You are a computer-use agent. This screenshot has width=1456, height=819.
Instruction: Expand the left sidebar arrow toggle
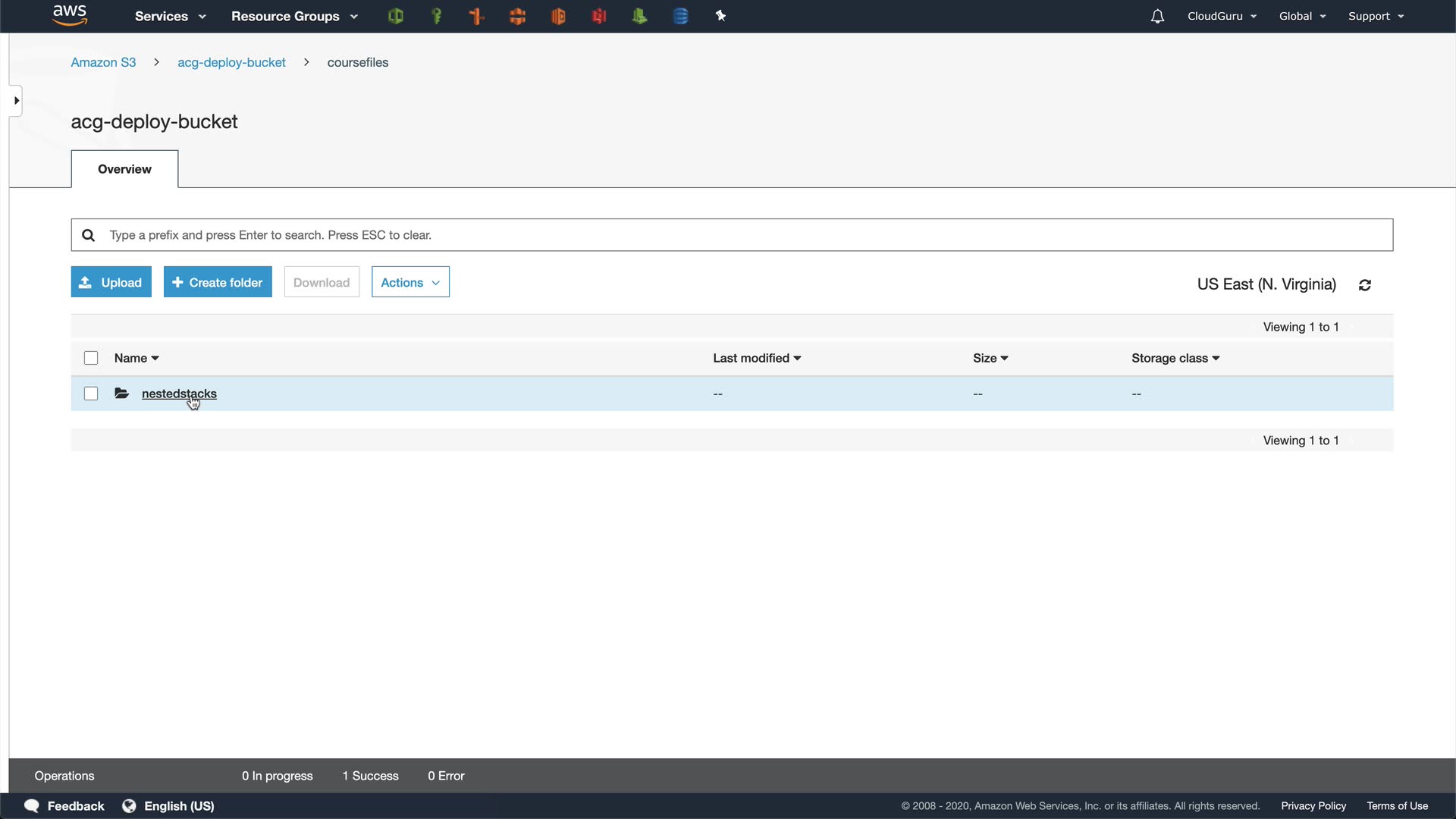click(x=16, y=100)
